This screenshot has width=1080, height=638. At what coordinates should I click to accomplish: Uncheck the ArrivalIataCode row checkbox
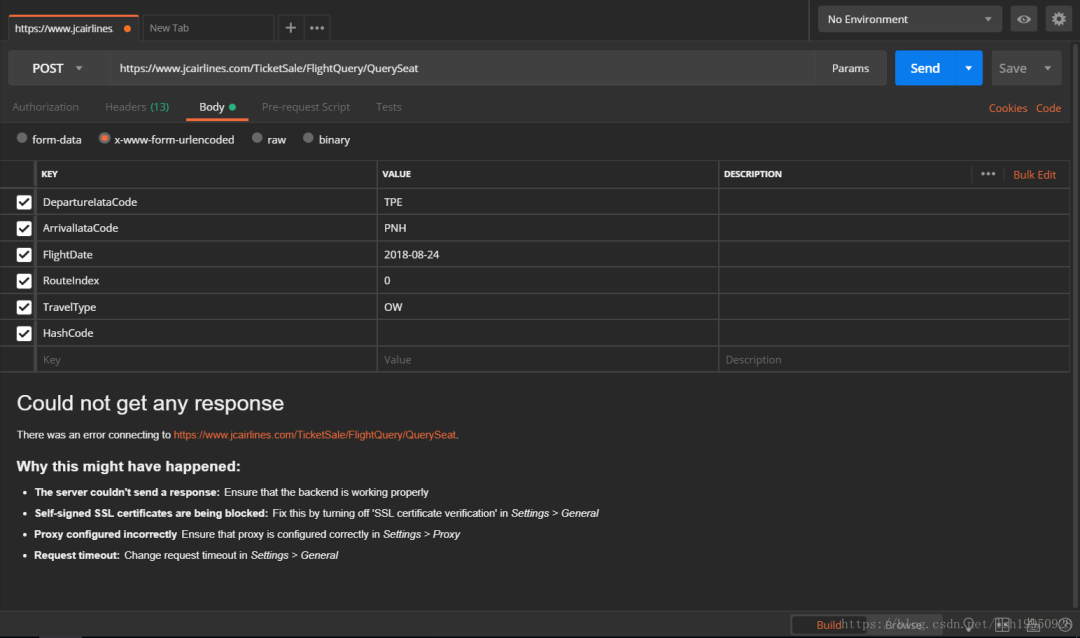pos(24,228)
